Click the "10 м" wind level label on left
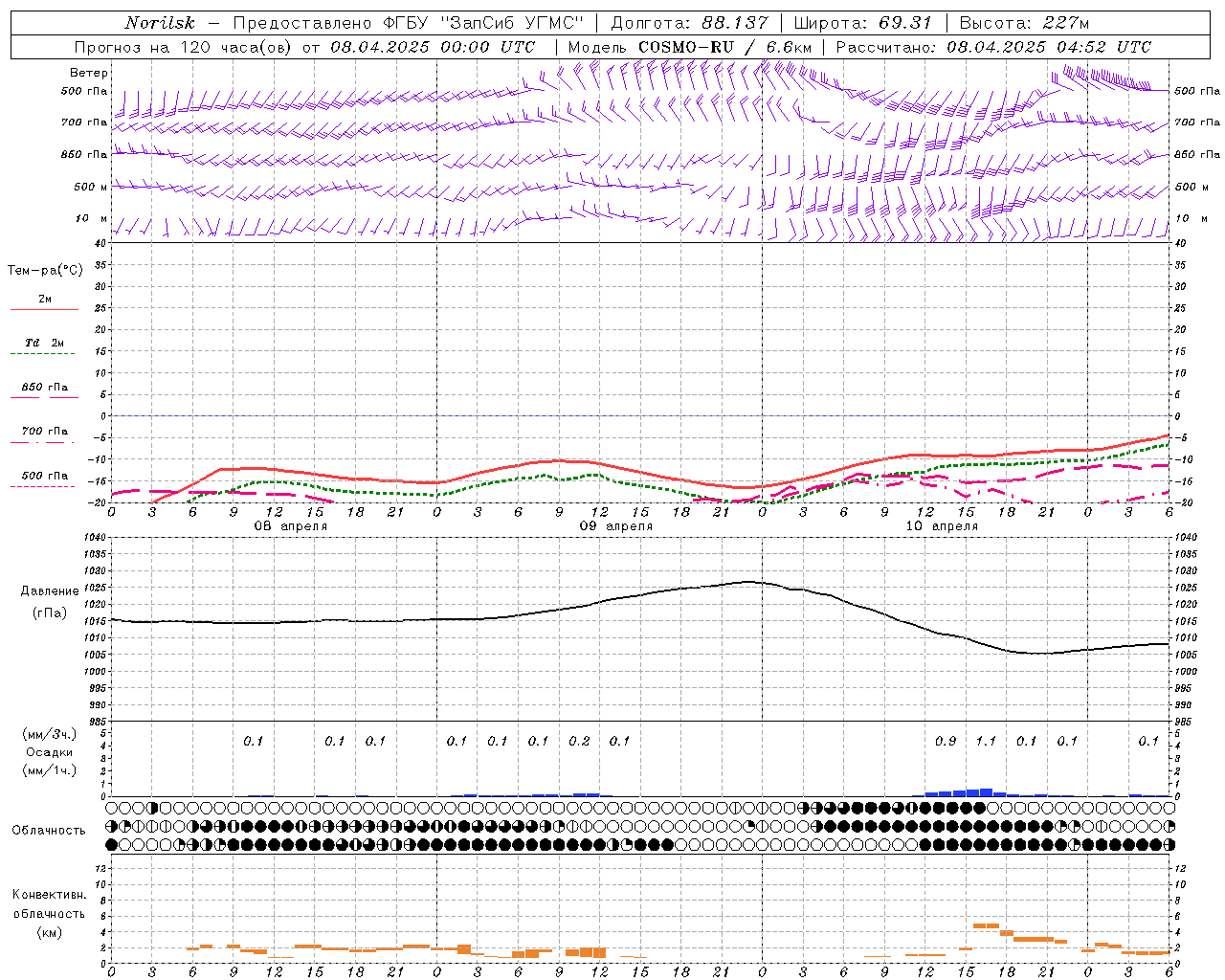 (92, 218)
